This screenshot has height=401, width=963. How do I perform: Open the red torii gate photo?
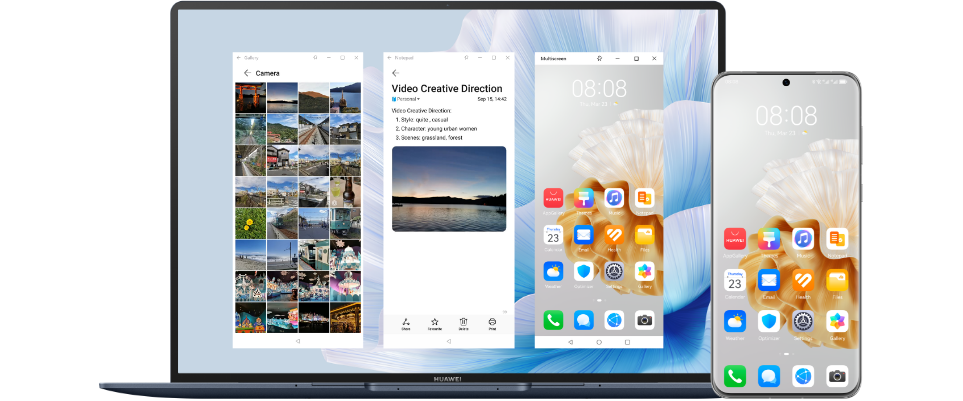pos(251,98)
